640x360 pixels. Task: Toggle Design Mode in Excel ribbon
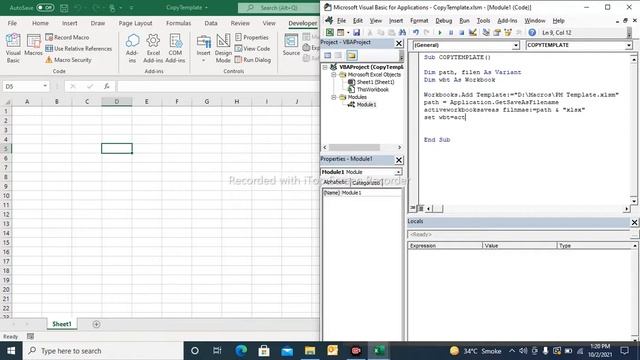click(x=223, y=48)
